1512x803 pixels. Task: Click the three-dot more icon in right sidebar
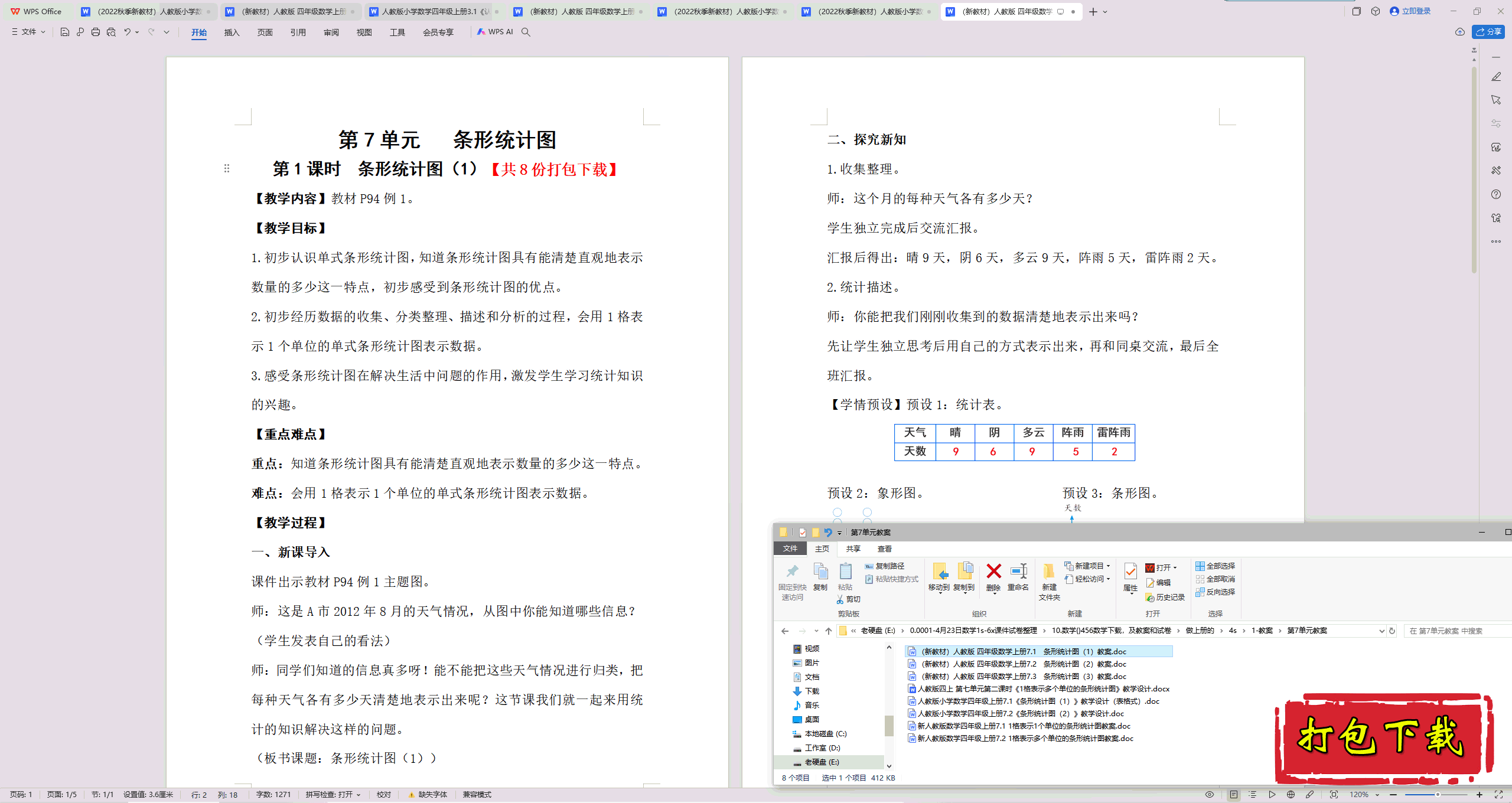(1495, 241)
